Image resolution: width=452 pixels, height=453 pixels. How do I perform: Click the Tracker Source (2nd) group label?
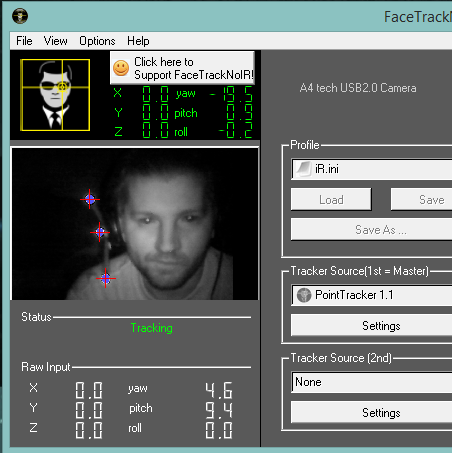[341, 358]
